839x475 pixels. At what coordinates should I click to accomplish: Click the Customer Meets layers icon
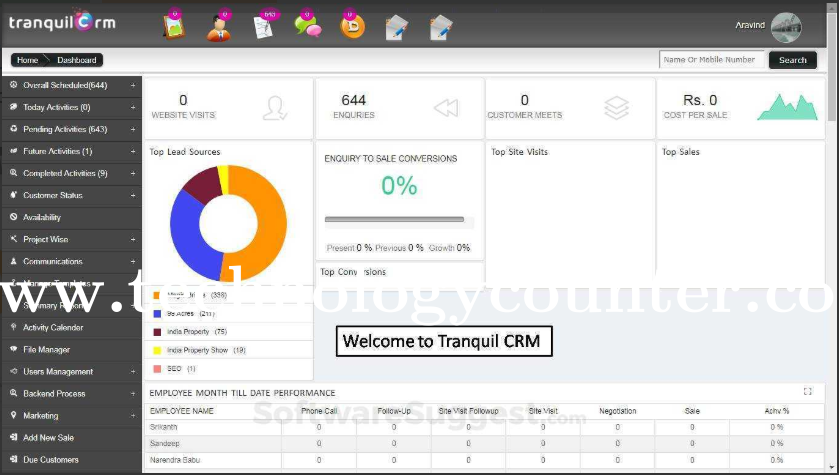pyautogui.click(x=616, y=108)
